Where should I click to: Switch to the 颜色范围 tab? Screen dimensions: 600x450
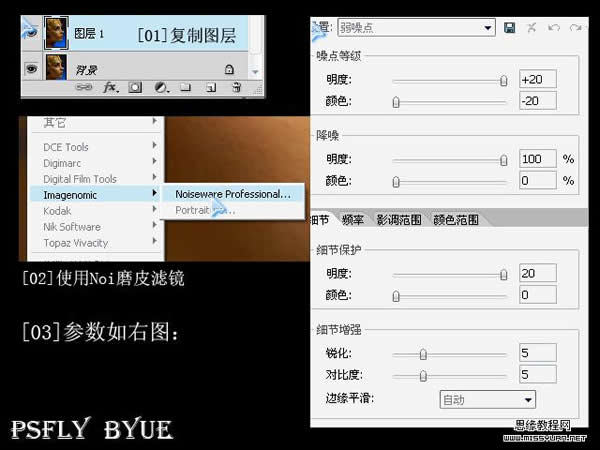pos(455,220)
